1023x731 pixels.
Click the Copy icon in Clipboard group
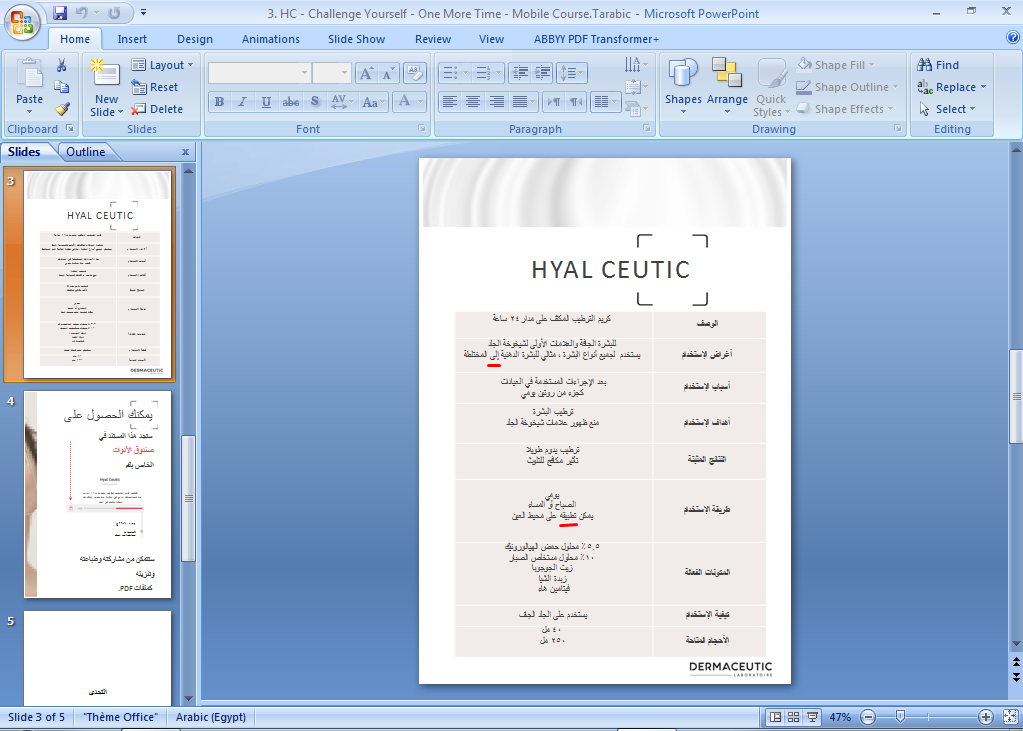[x=61, y=87]
